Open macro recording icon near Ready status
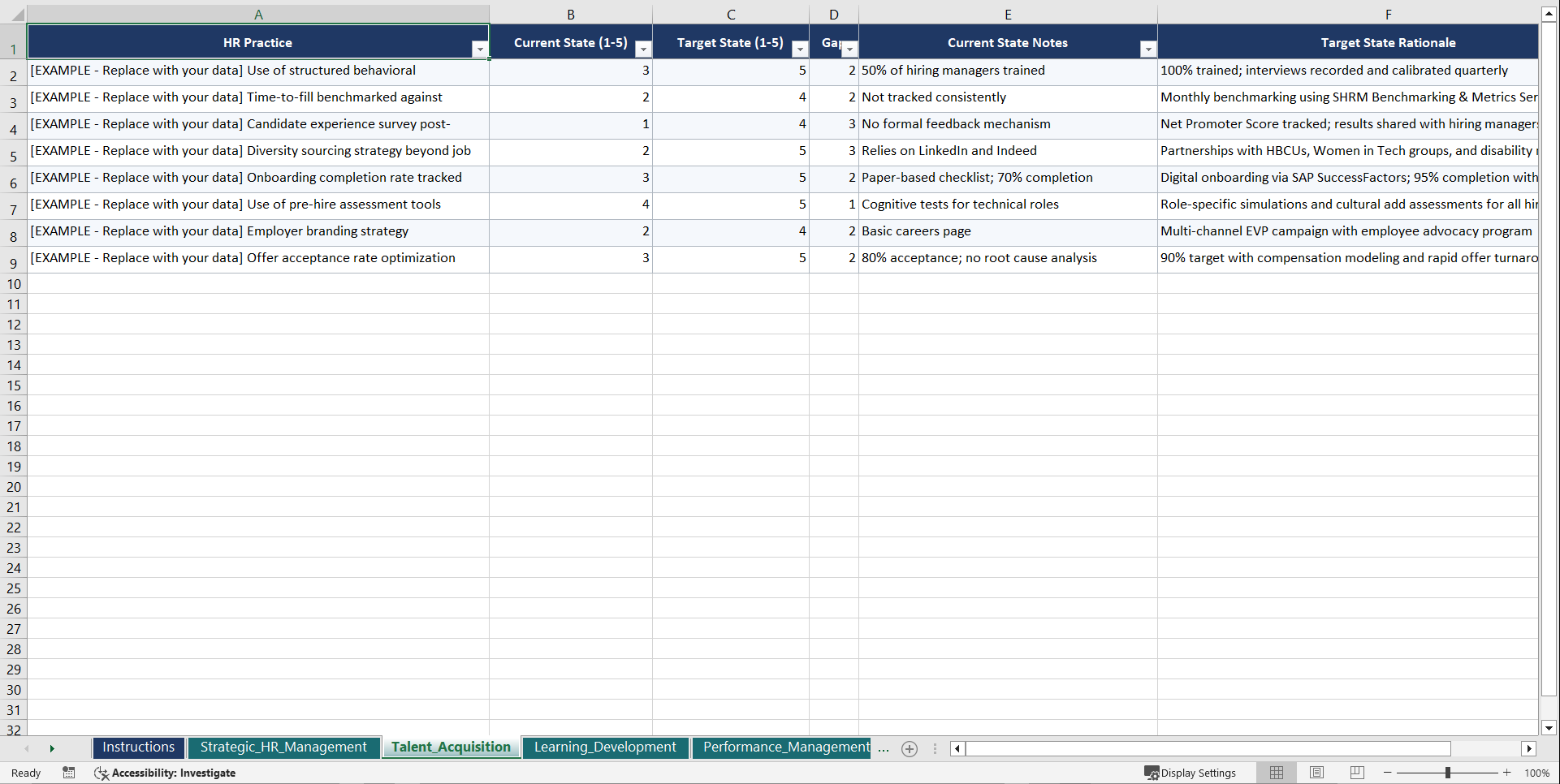 [69, 773]
